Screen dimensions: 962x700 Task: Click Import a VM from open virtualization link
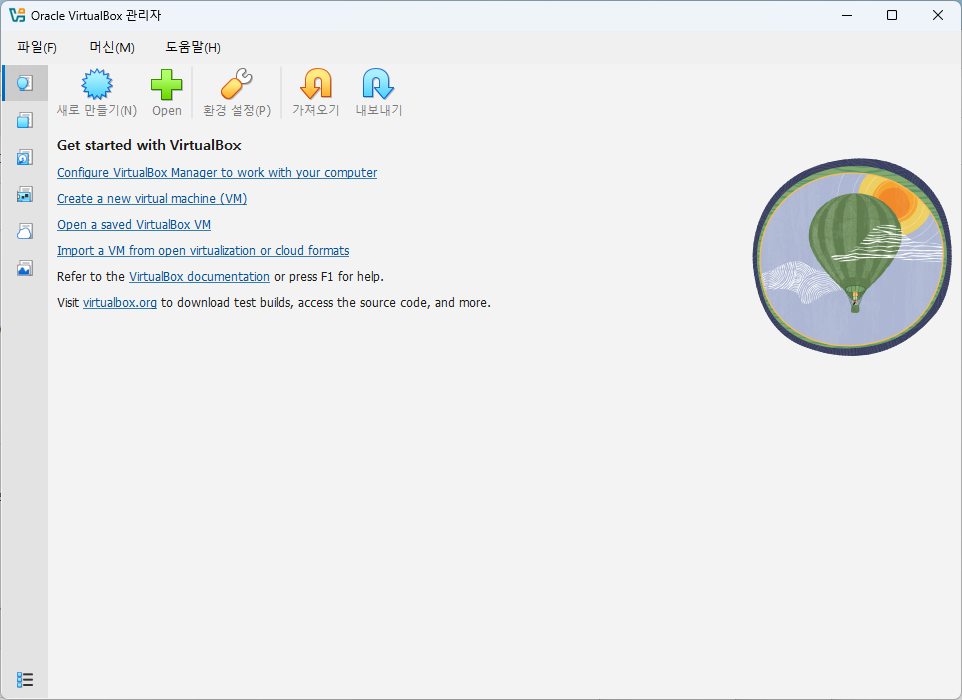[x=203, y=251]
